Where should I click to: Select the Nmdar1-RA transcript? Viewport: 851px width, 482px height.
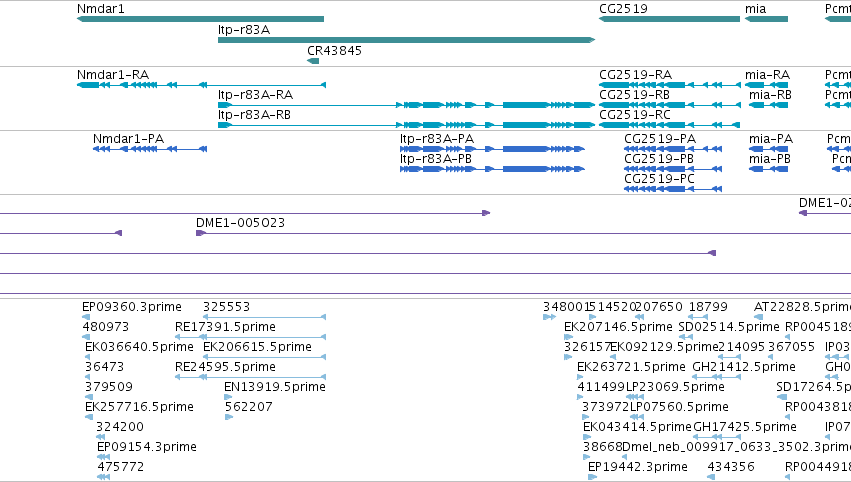point(201,85)
